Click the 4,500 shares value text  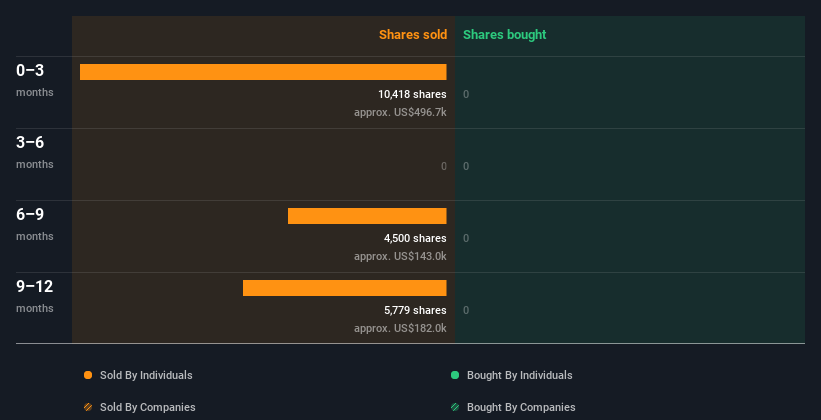coord(415,239)
